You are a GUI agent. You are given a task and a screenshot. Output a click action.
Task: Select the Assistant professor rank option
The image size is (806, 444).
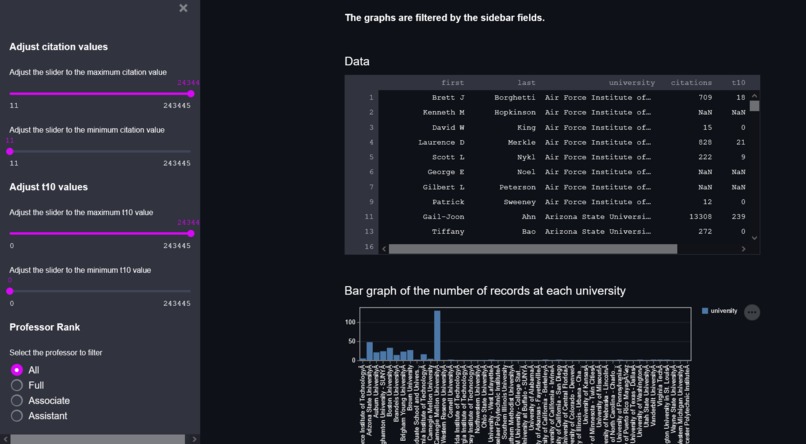tap(17, 416)
